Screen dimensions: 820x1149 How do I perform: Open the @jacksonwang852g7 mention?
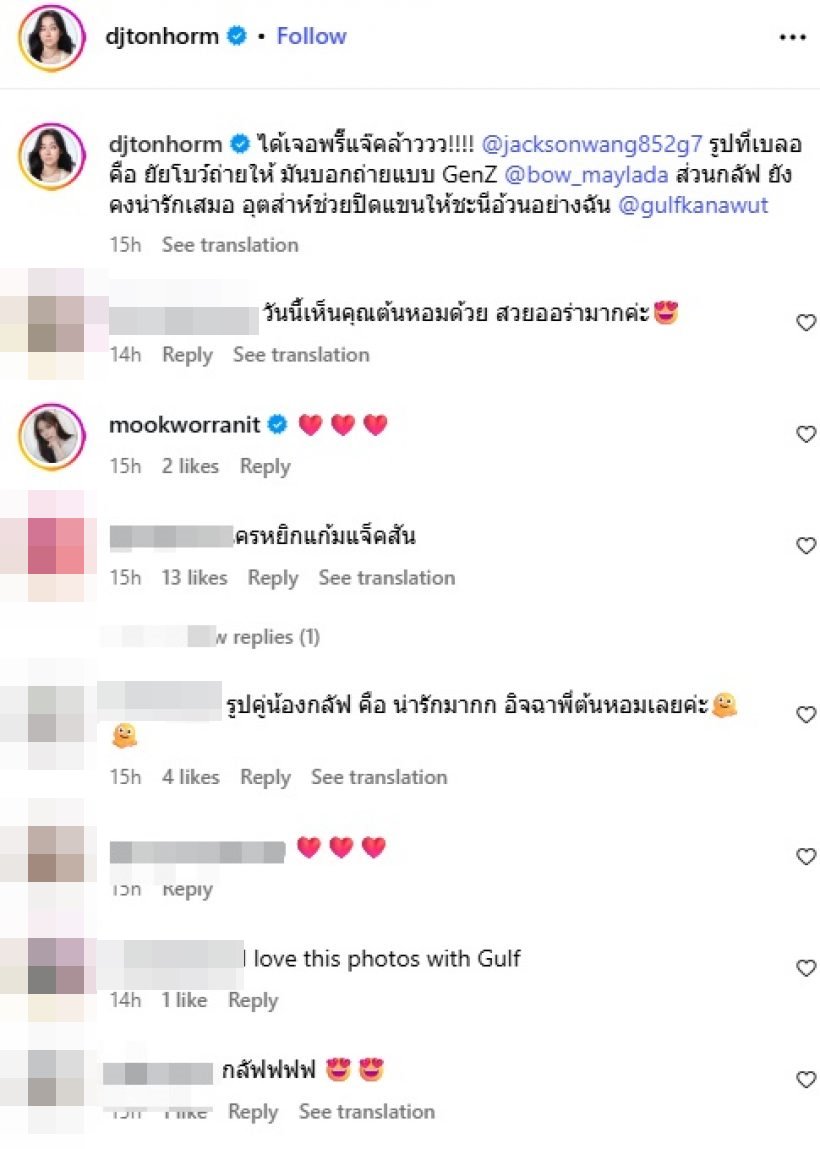(591, 144)
